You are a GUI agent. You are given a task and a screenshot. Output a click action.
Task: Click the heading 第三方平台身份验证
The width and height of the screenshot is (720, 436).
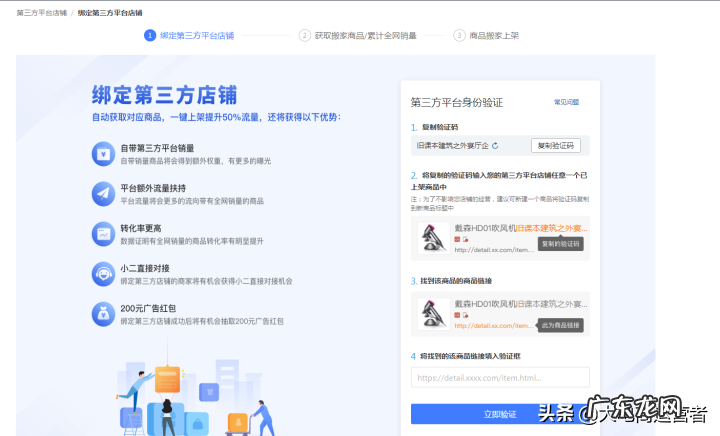457,102
